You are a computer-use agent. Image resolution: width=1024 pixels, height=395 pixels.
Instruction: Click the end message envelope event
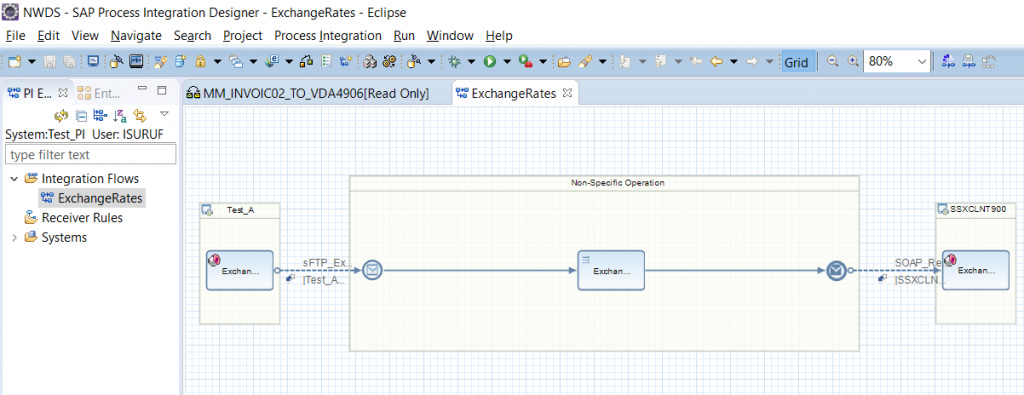(x=837, y=270)
